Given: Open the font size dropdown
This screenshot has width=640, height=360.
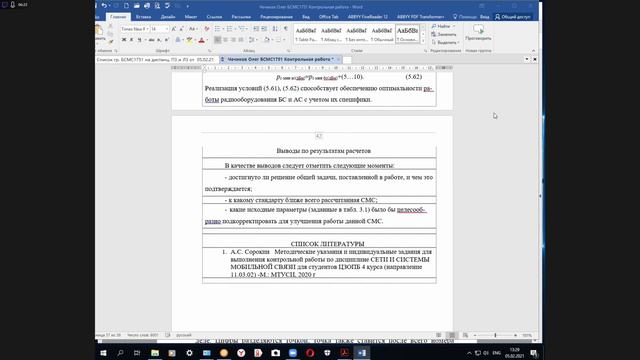Looking at the screenshot, I should point(167,29).
